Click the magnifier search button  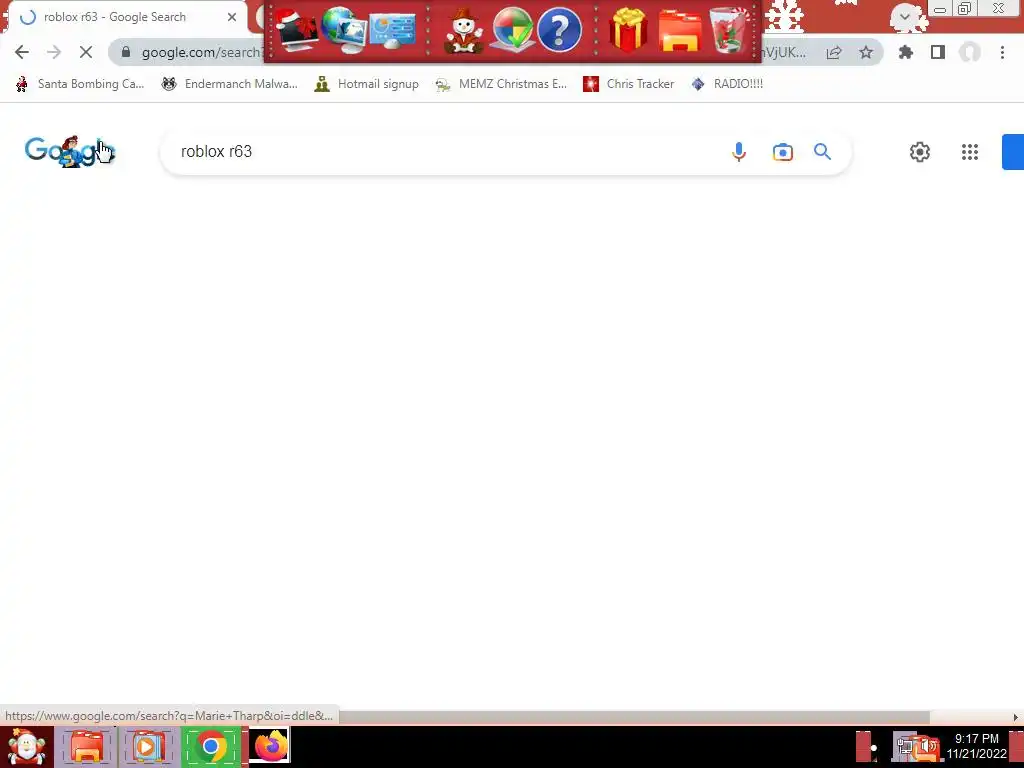(x=823, y=152)
